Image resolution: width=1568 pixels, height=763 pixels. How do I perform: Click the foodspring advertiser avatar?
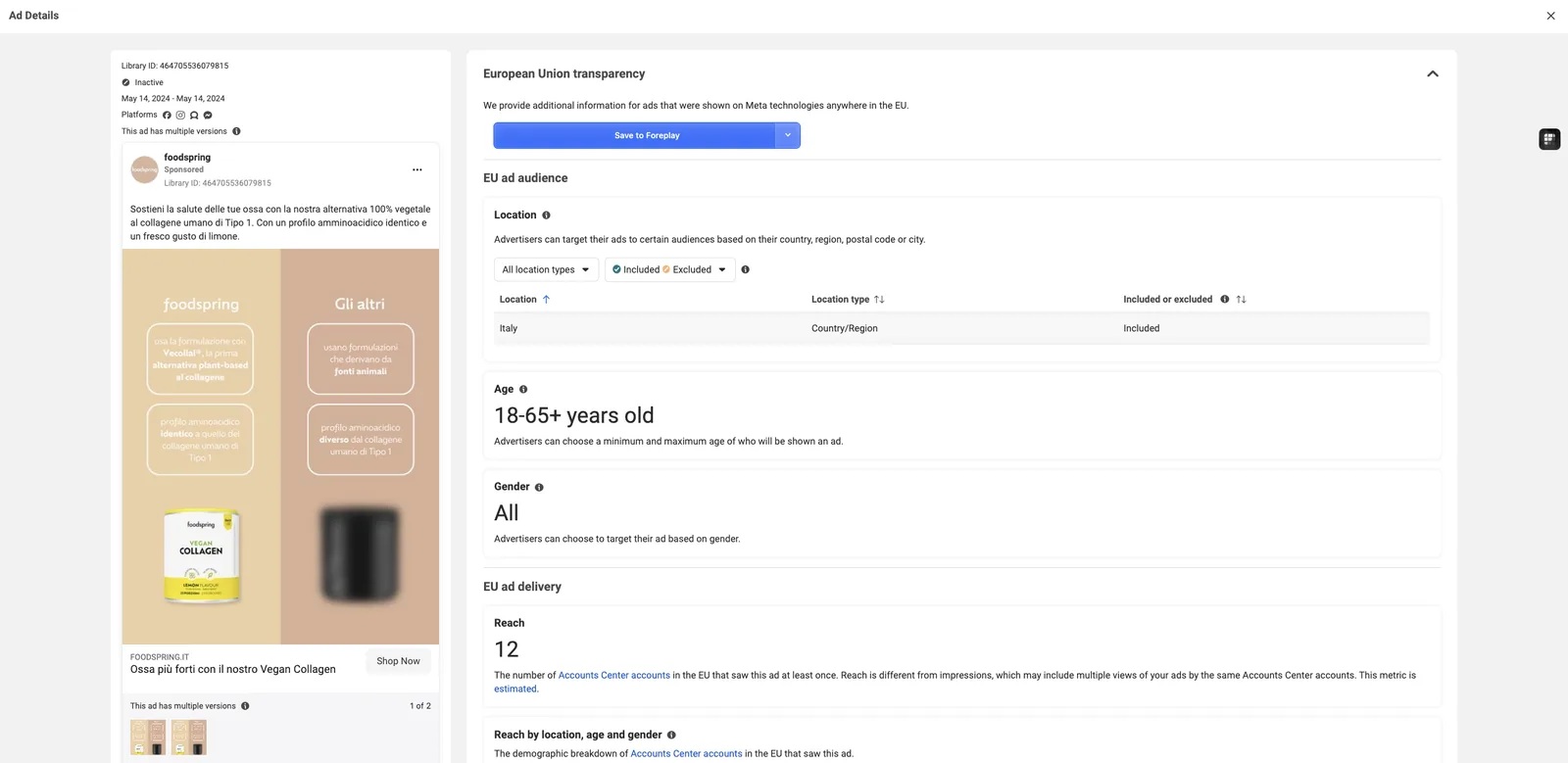[145, 169]
